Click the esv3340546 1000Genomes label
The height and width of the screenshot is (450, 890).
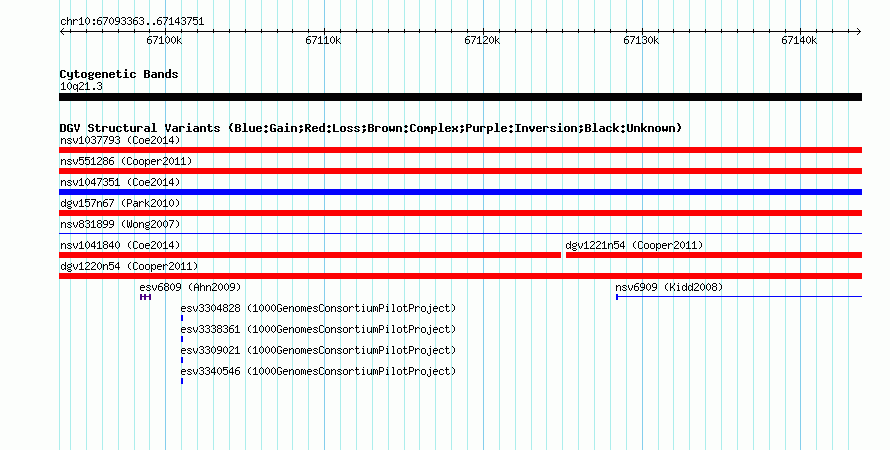pos(318,371)
